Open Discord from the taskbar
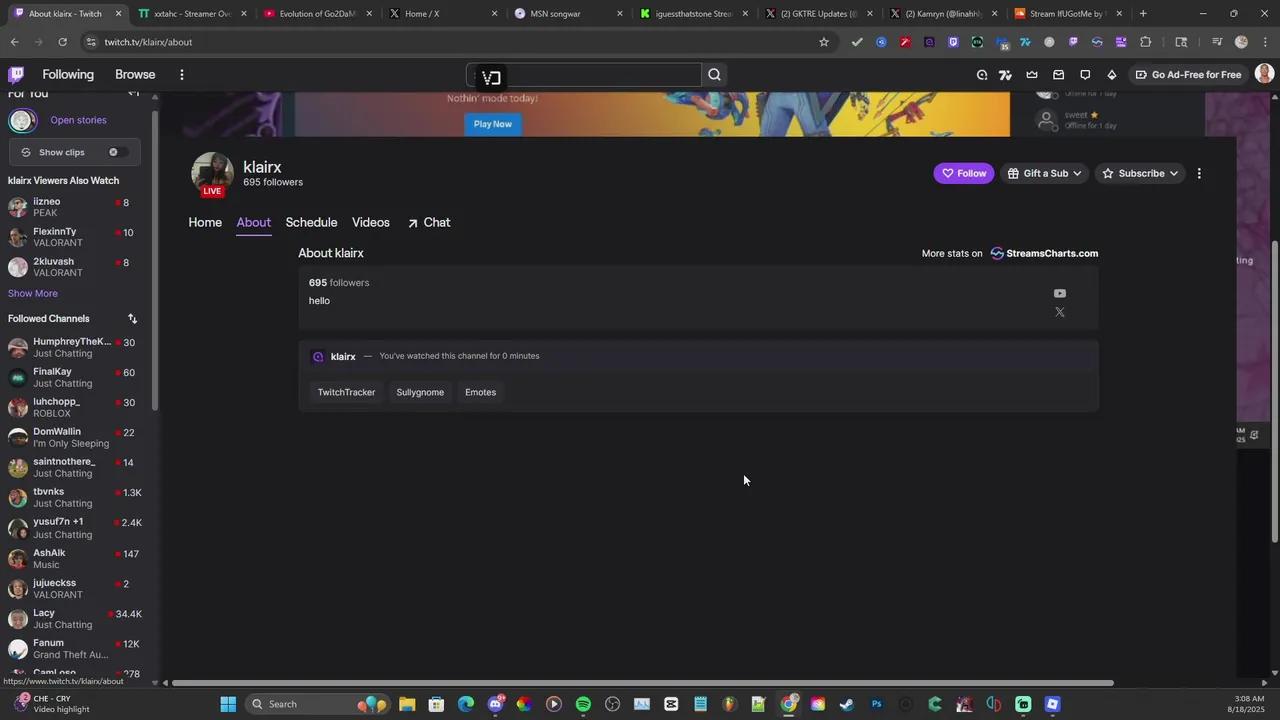The height and width of the screenshot is (720, 1280). click(x=495, y=704)
